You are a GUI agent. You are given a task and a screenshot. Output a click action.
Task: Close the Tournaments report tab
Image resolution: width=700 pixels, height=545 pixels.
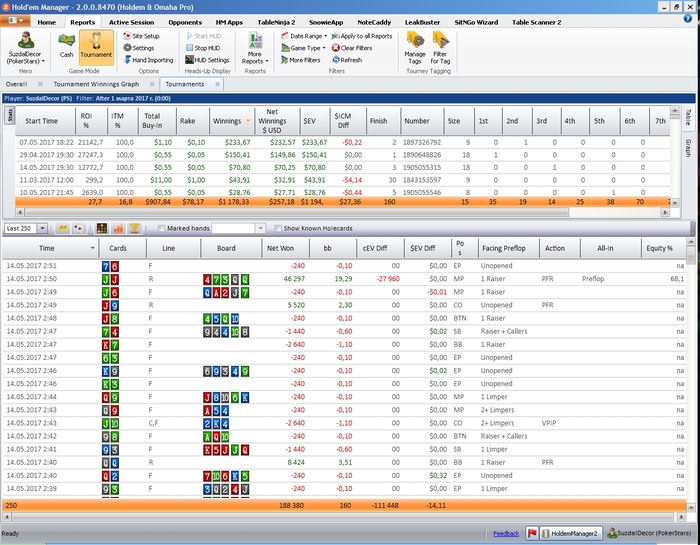pyautogui.click(x=217, y=84)
